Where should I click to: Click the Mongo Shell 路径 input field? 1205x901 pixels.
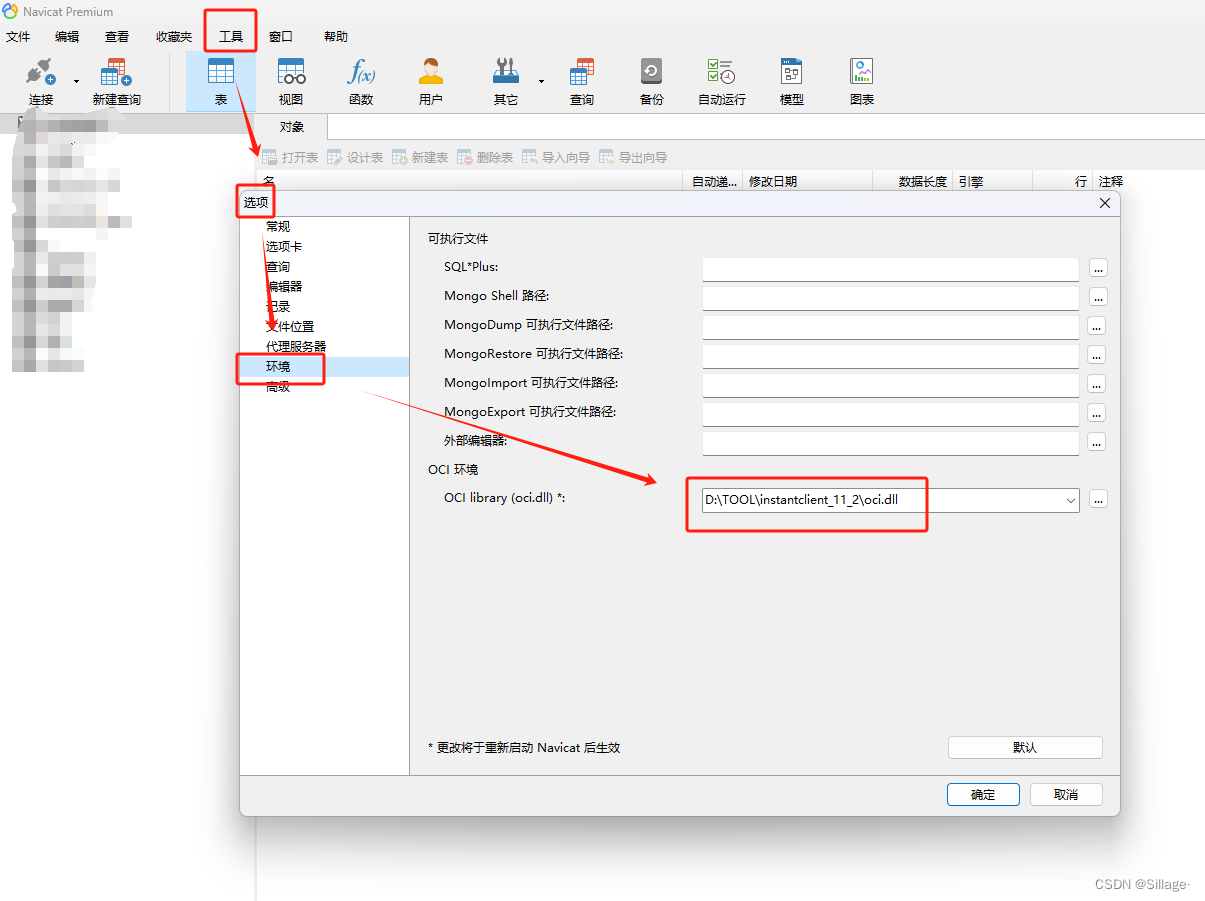891,297
